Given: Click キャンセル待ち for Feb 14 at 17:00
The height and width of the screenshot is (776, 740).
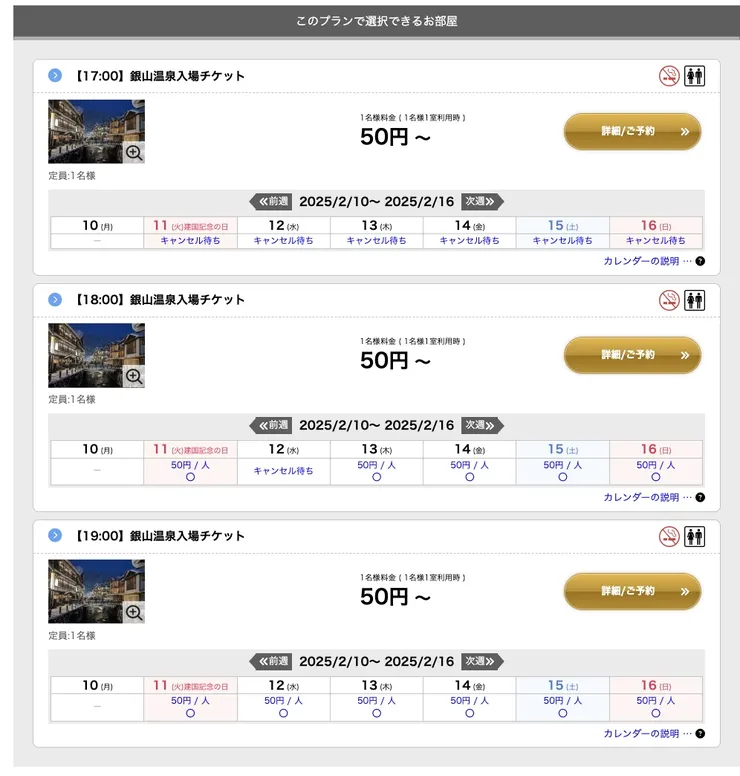Looking at the screenshot, I should [469, 240].
